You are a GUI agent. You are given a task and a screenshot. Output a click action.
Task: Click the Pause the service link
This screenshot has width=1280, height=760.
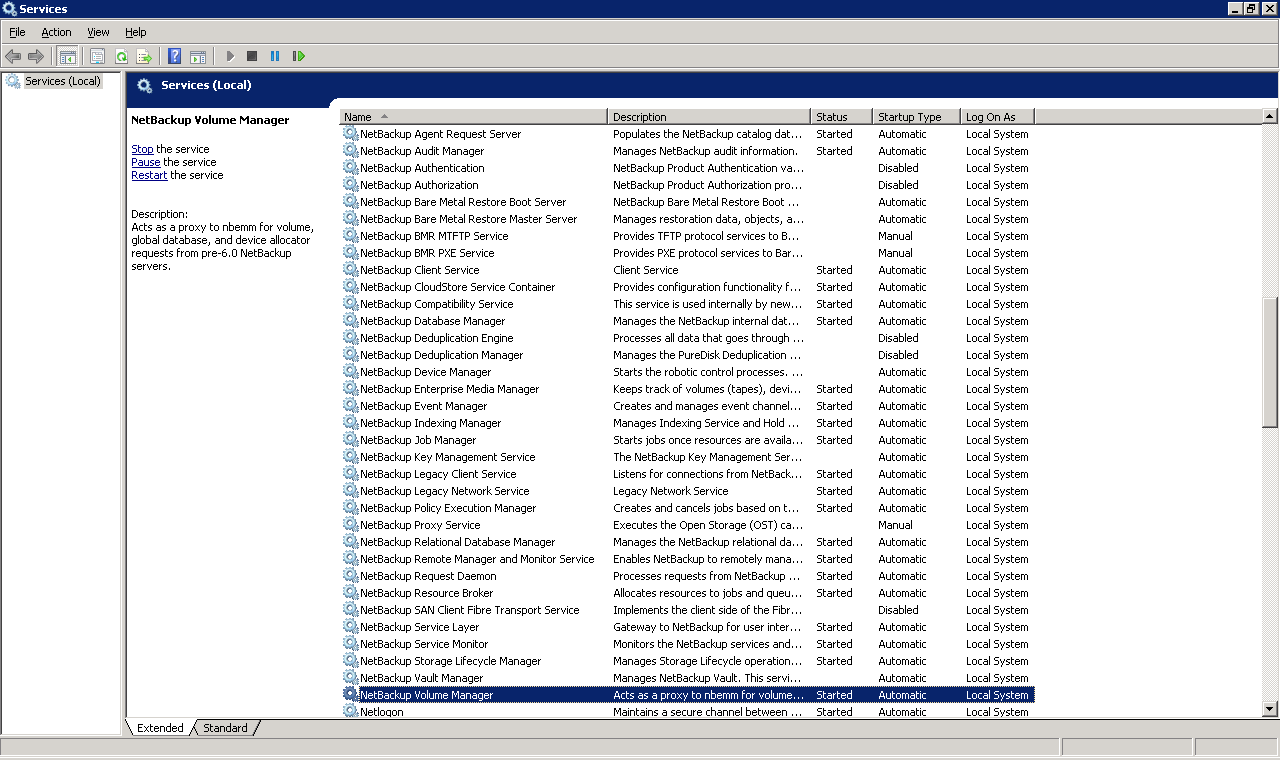tap(145, 162)
